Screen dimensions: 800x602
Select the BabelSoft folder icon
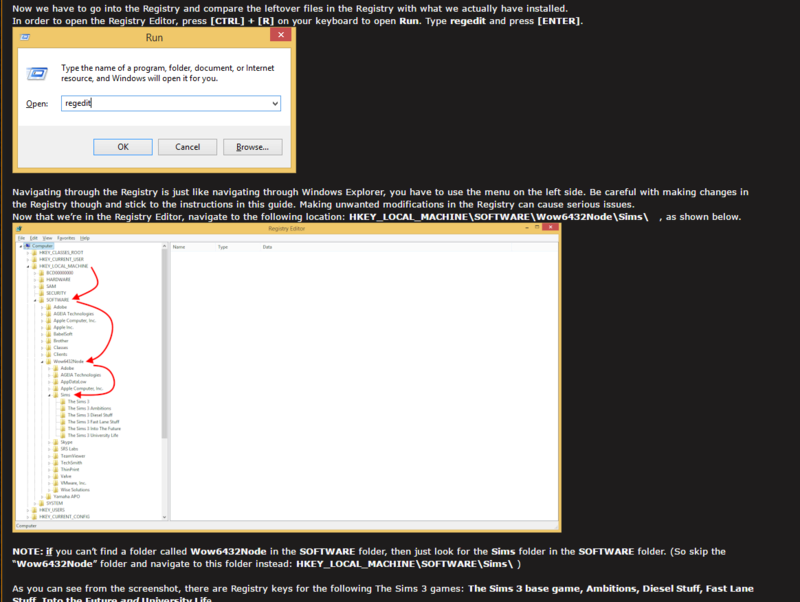click(49, 334)
